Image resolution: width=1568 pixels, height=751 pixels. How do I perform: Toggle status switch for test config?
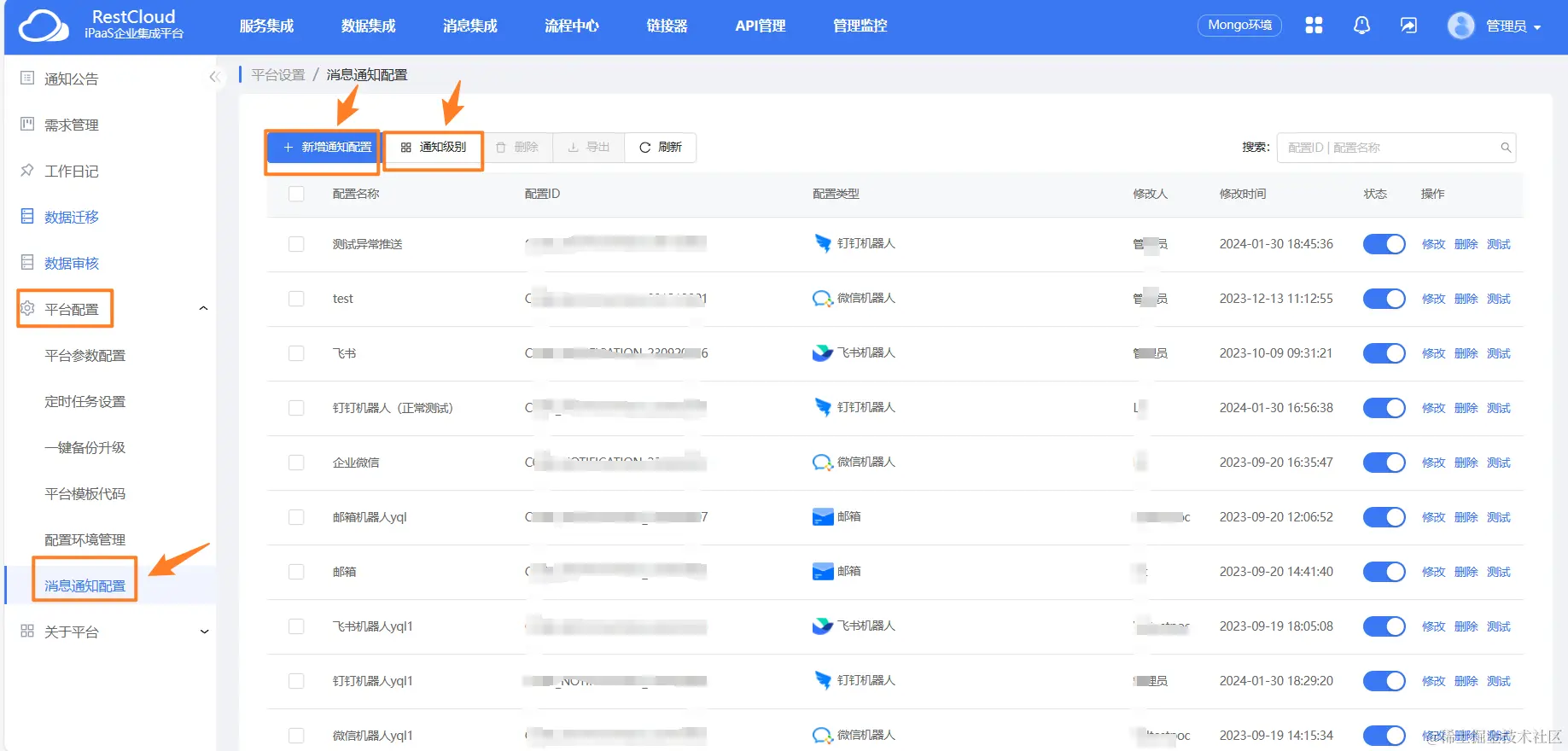(1384, 299)
